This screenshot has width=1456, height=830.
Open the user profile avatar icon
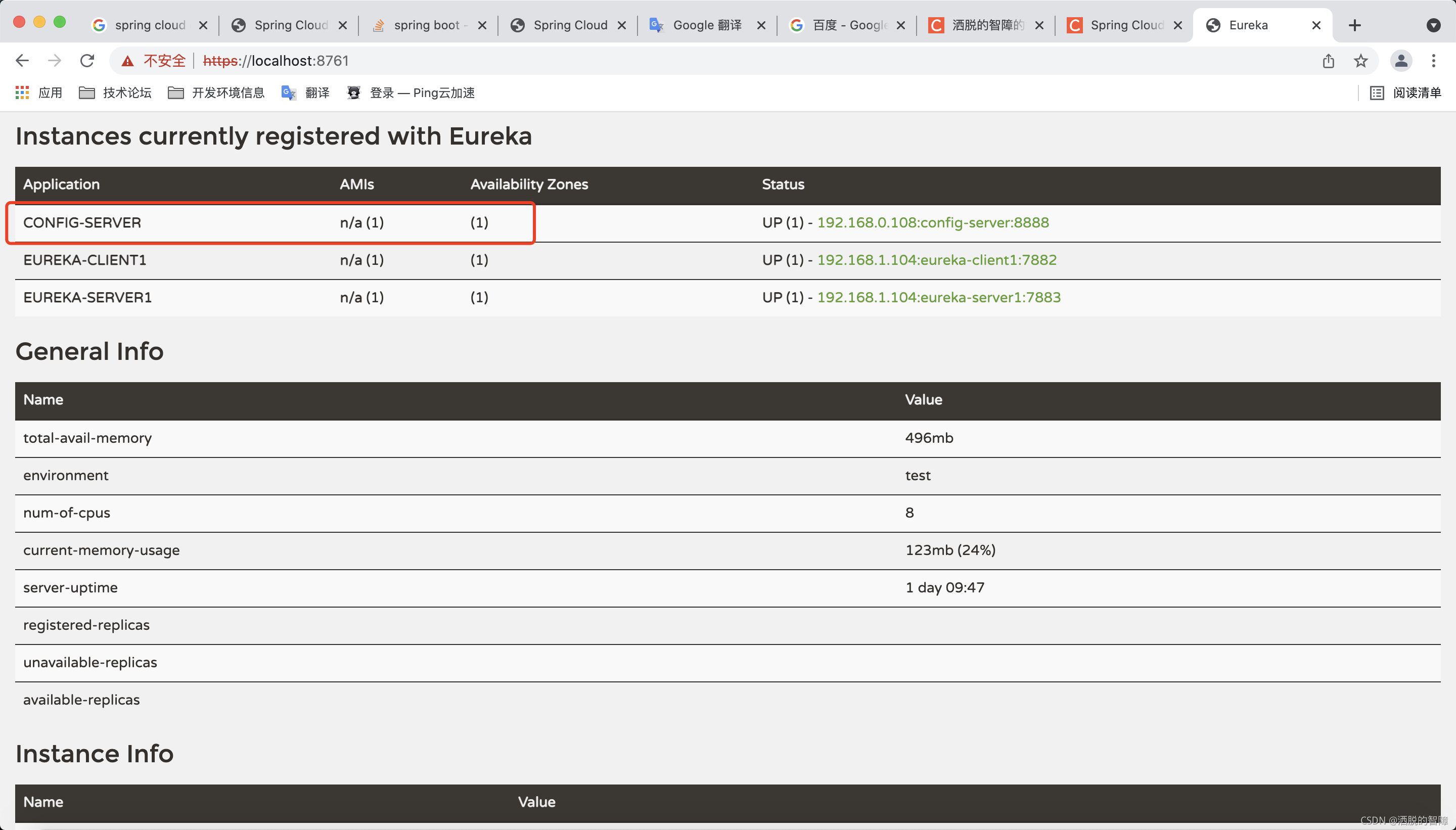1401,61
